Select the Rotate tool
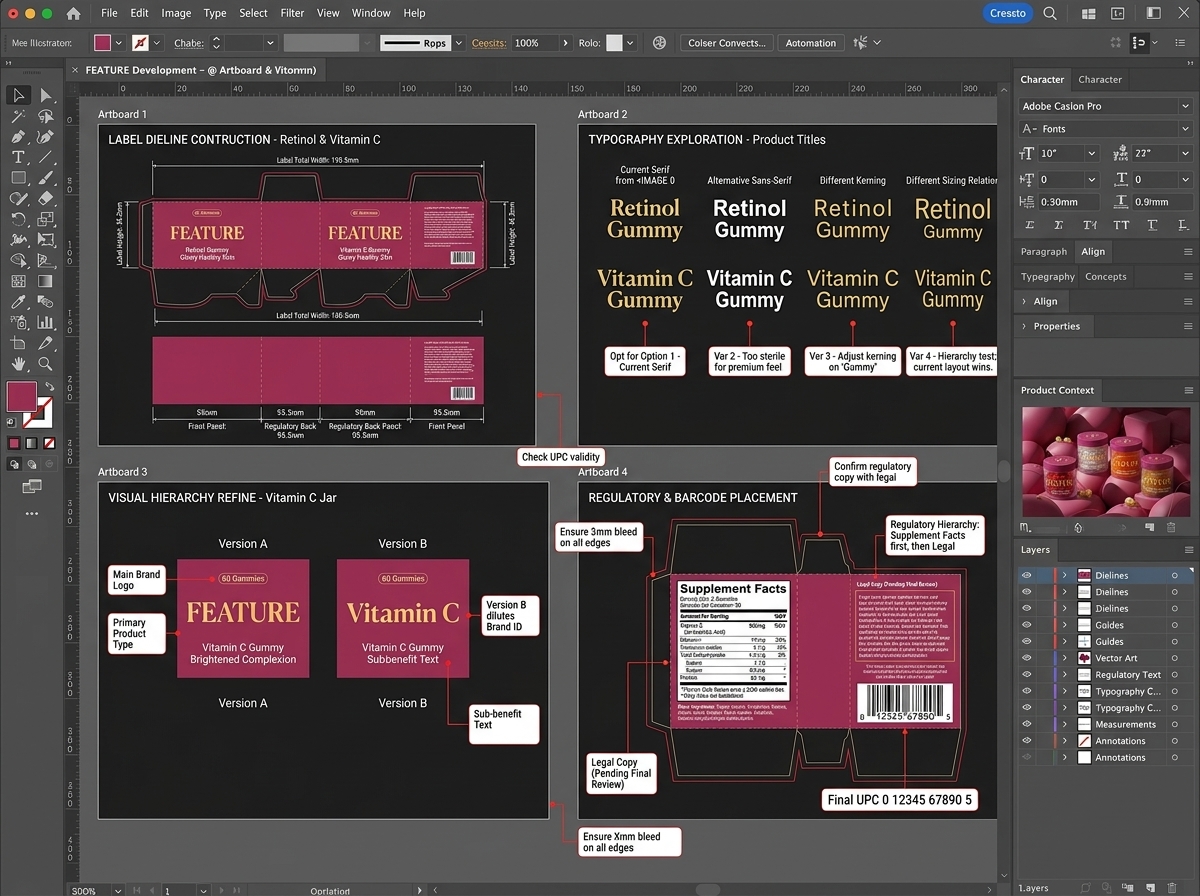The image size is (1200, 896). click(18, 219)
